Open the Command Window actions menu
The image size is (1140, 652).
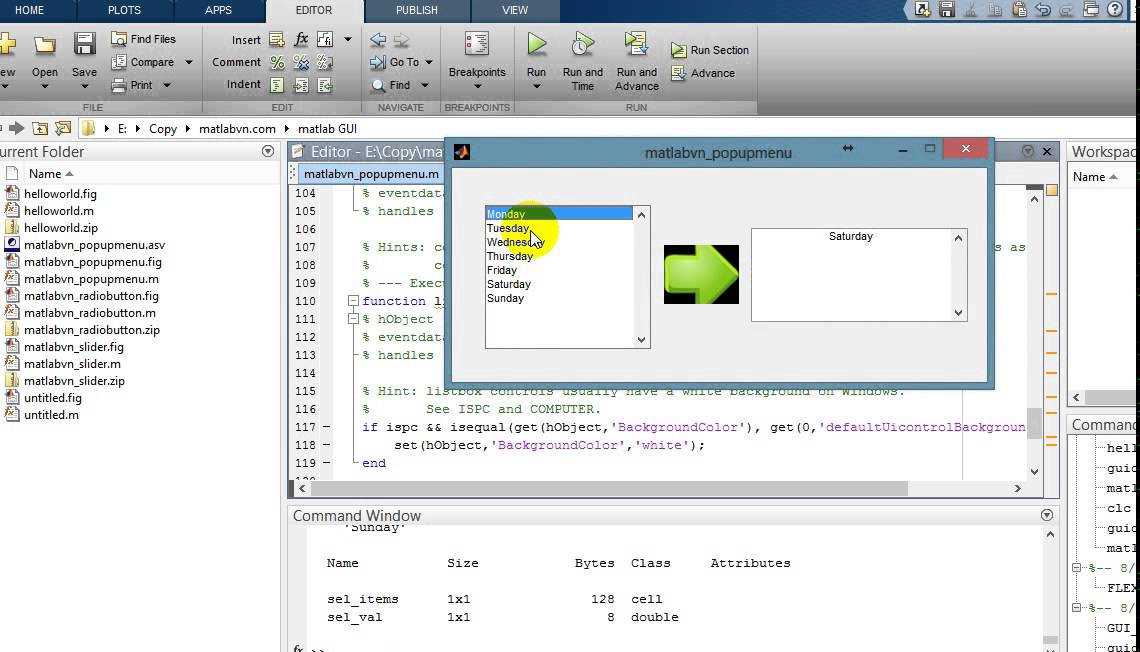pyautogui.click(x=1047, y=515)
